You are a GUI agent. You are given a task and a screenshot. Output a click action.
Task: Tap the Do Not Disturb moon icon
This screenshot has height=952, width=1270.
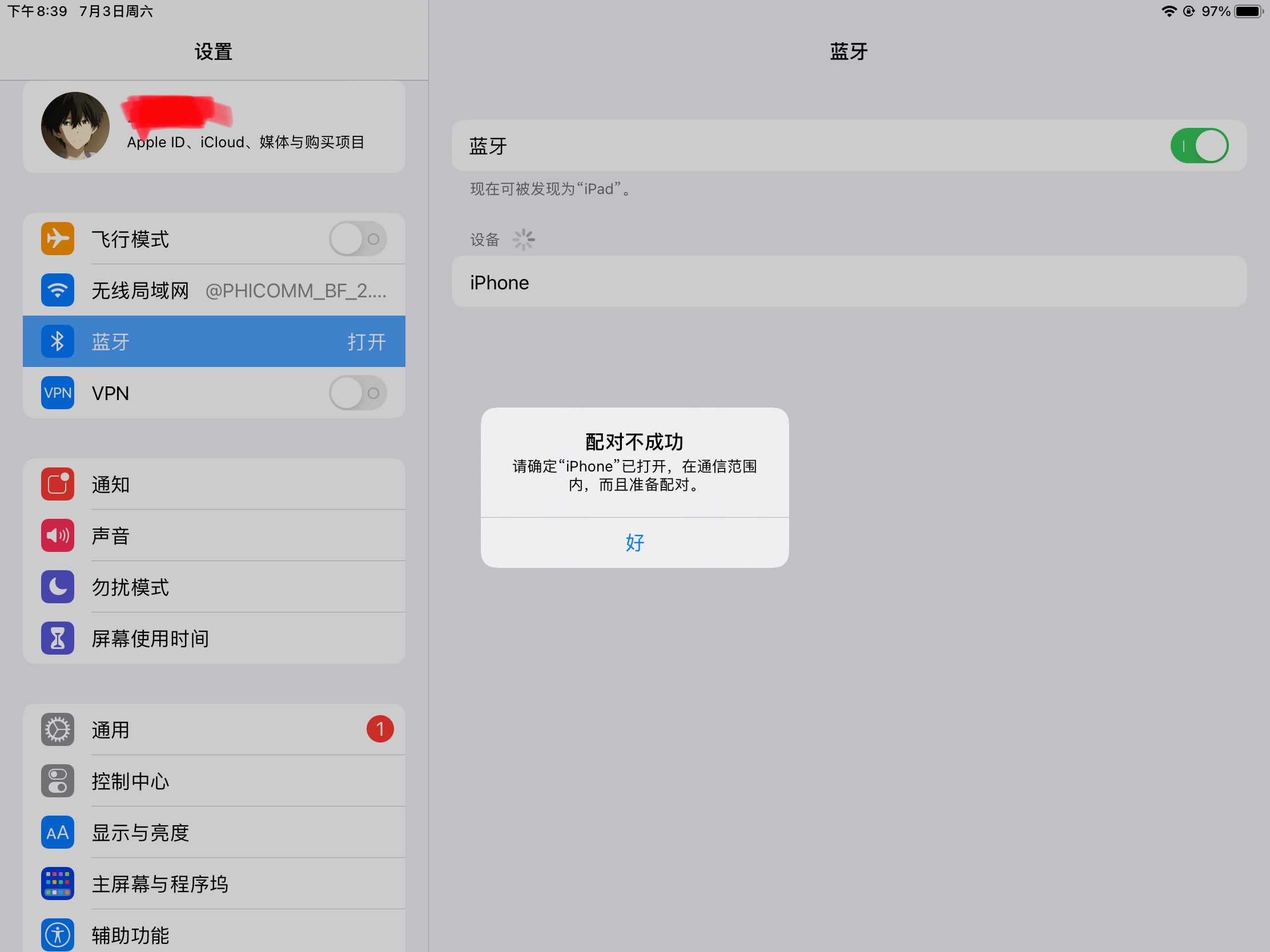coord(58,587)
